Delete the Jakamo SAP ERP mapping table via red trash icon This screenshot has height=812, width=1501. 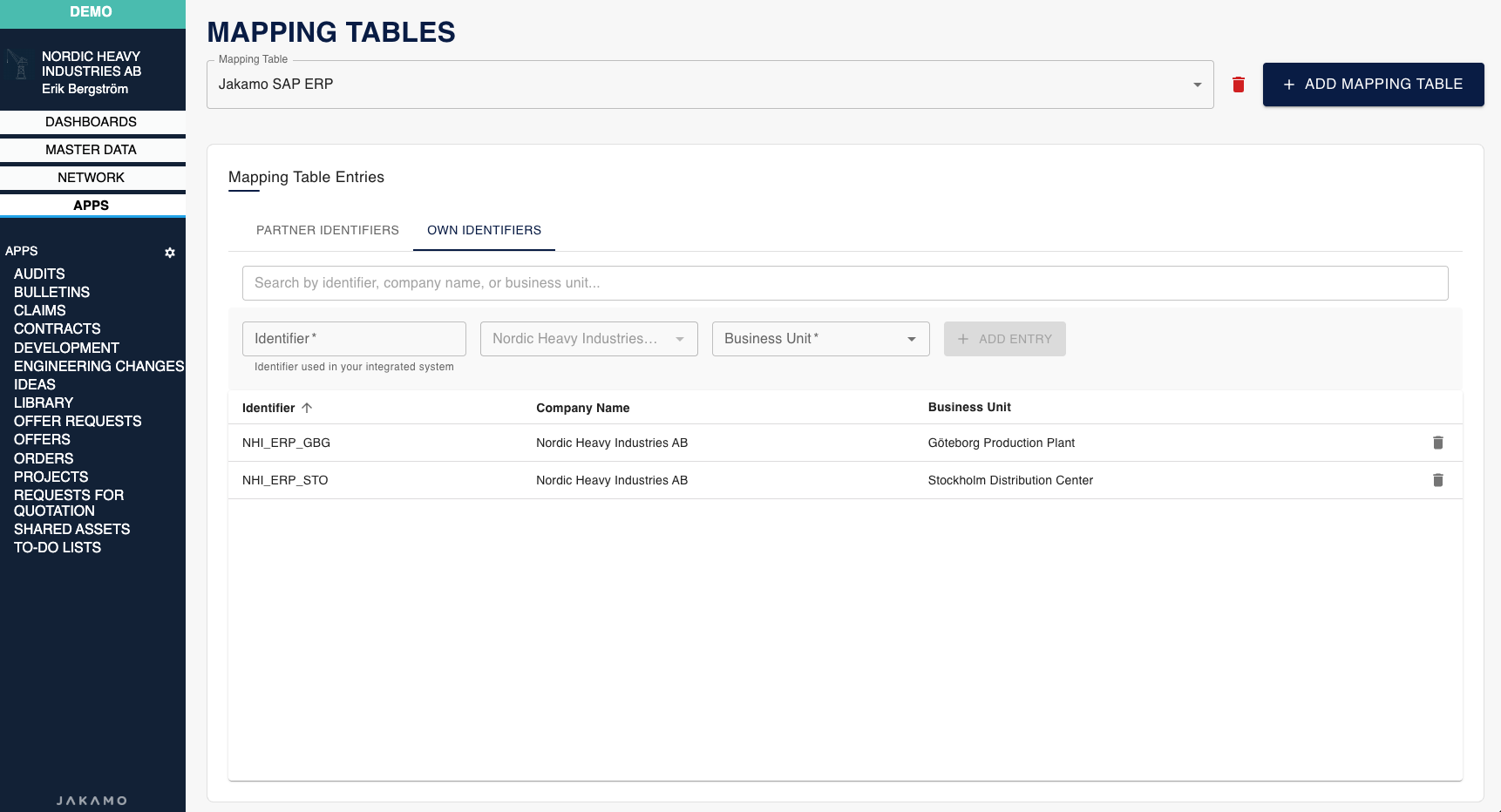click(x=1238, y=85)
